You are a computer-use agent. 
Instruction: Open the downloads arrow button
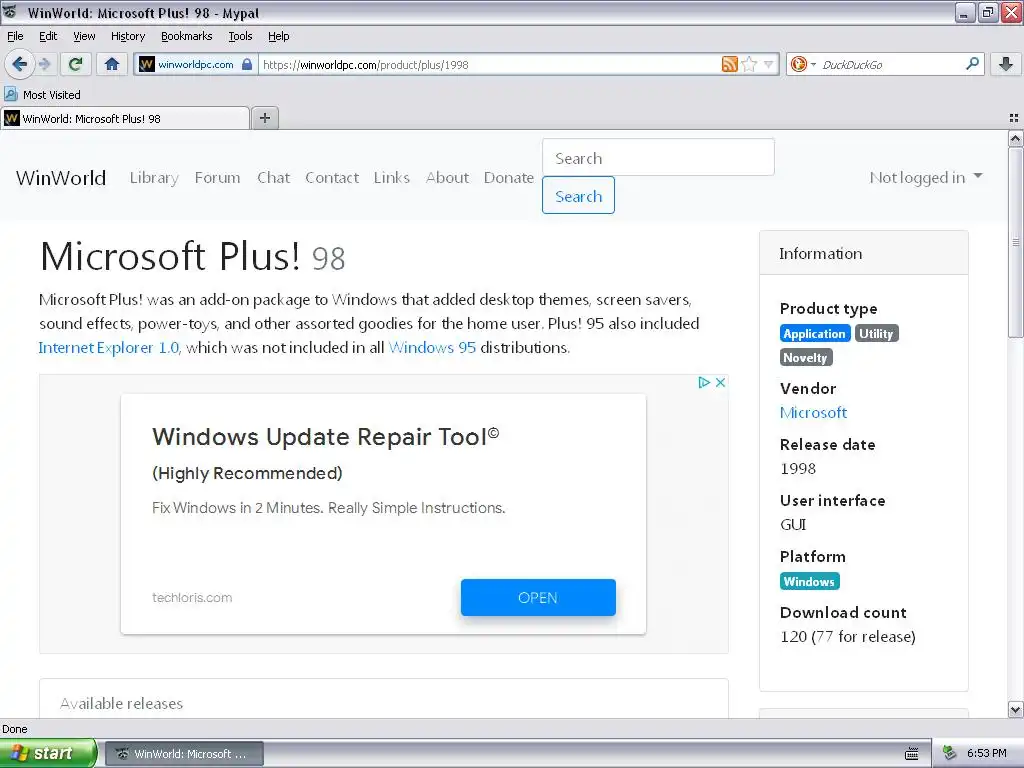click(1006, 64)
